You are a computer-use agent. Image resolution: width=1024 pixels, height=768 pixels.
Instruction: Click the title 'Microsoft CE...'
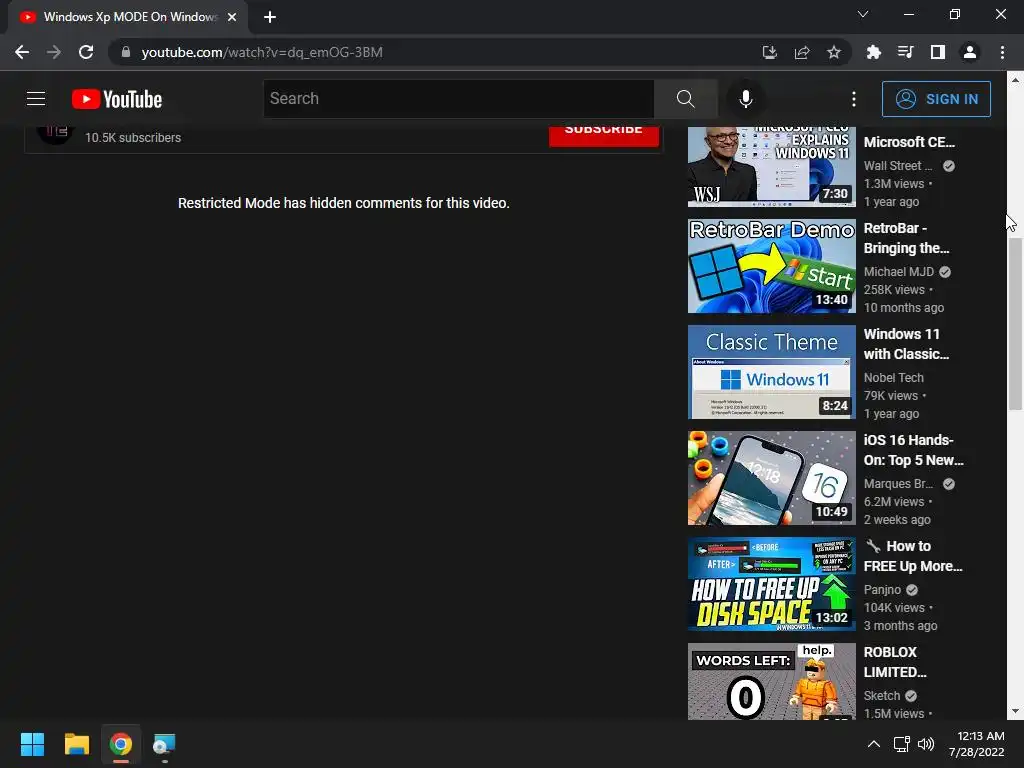coord(909,142)
